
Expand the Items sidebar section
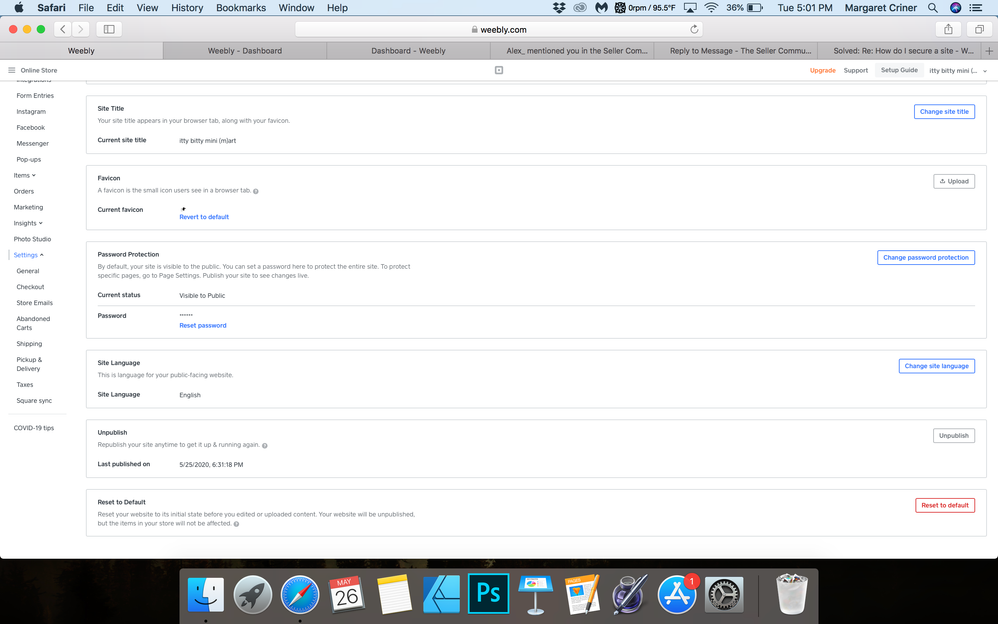[25, 175]
